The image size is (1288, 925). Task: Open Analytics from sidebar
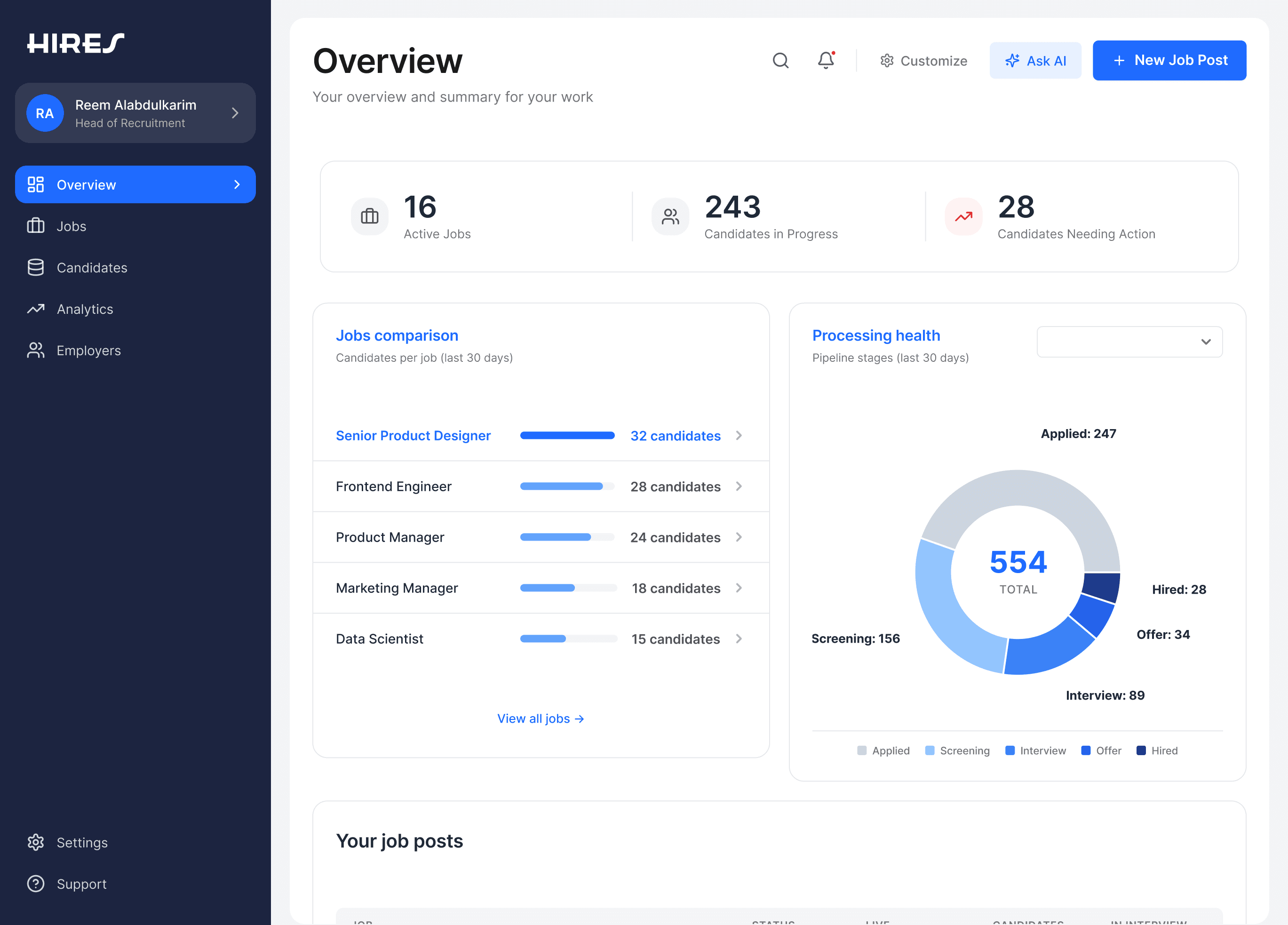85,310
